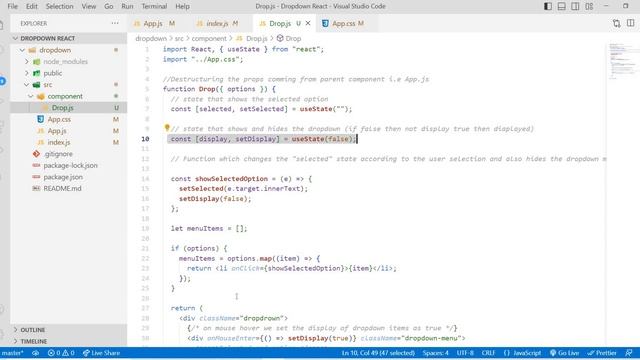Open package-lock.json file
The height and width of the screenshot is (360, 640).
(70, 165)
